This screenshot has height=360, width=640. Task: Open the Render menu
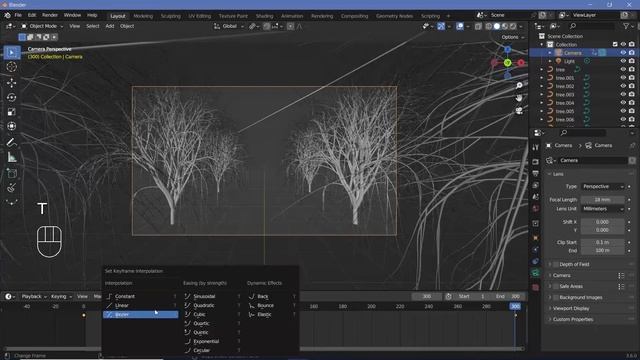50,15
